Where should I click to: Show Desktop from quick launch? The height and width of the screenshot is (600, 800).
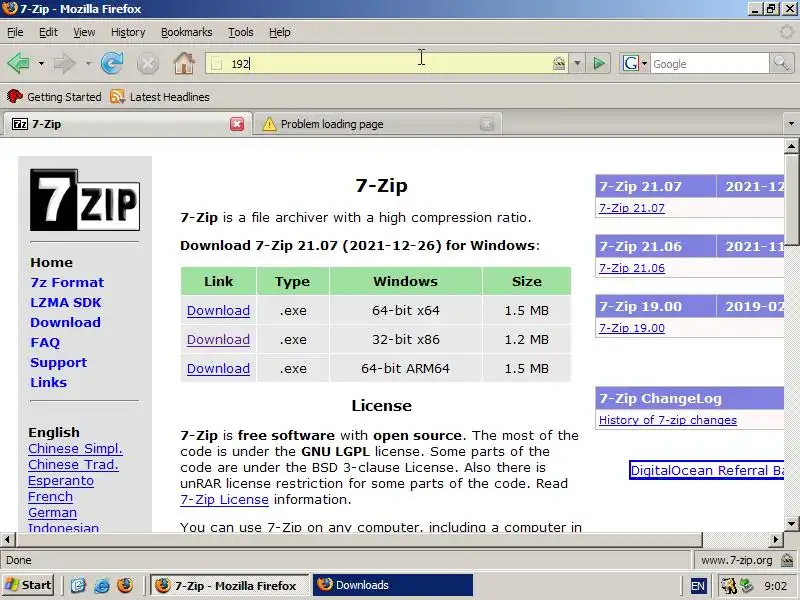[78, 585]
